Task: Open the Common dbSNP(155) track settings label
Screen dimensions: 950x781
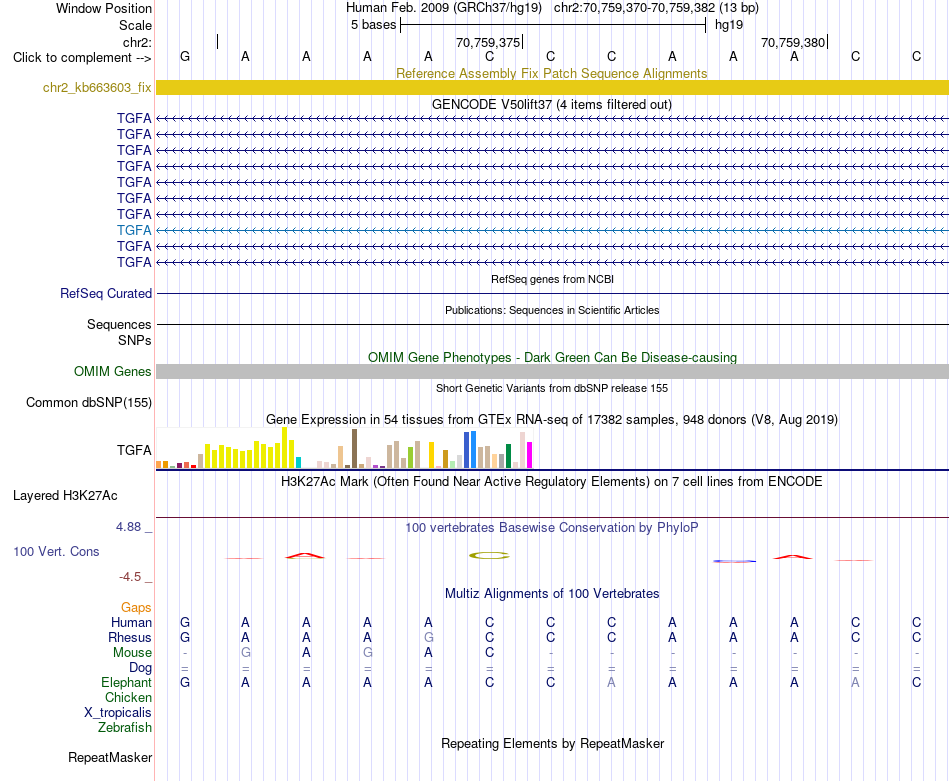Action: click(88, 402)
